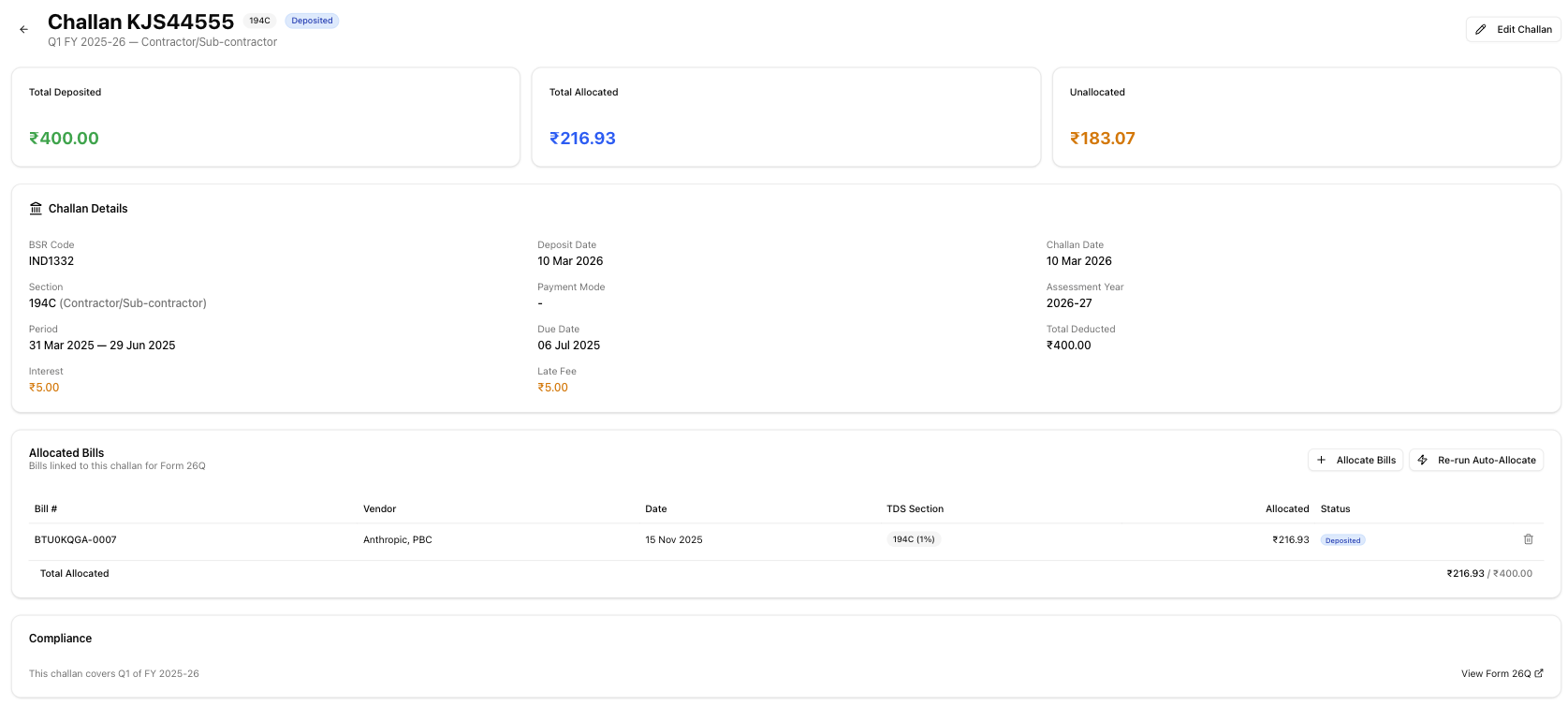The image size is (1568, 706).
Task: Open the Edit Challan button
Action: point(1513,30)
